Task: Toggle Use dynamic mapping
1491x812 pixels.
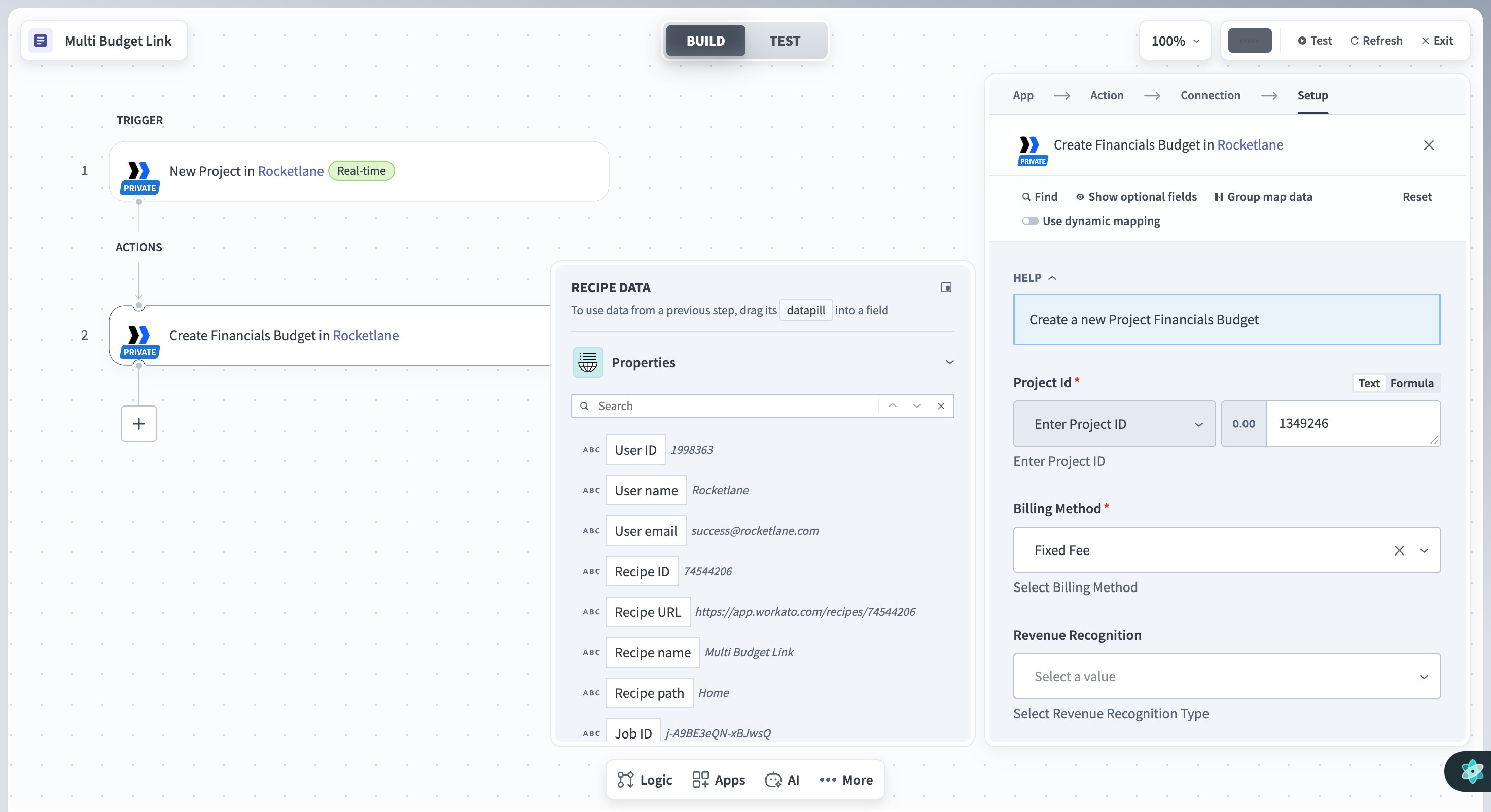Action: [x=1029, y=221]
